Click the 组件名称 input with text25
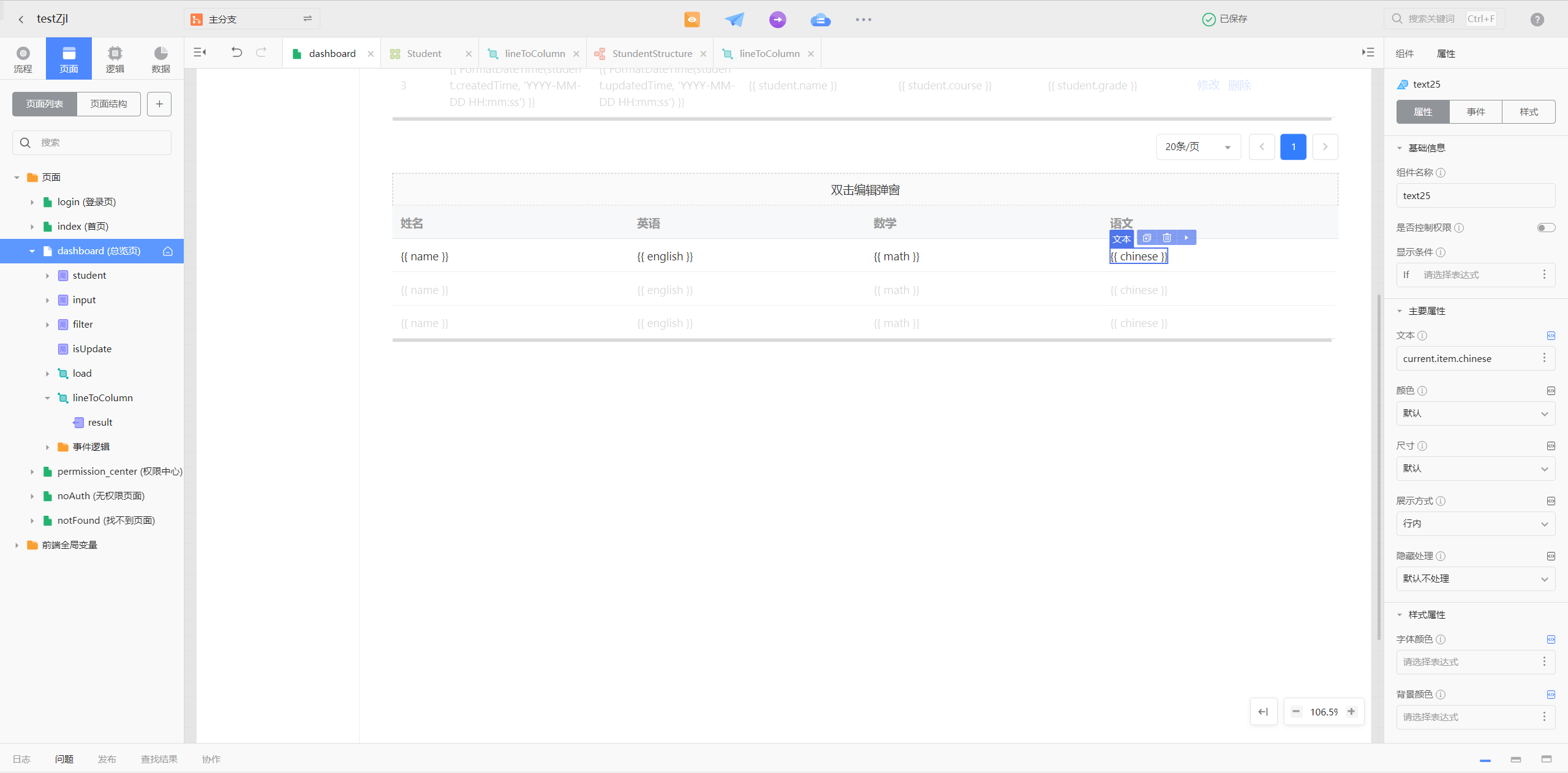This screenshot has height=773, width=1568. click(x=1476, y=196)
